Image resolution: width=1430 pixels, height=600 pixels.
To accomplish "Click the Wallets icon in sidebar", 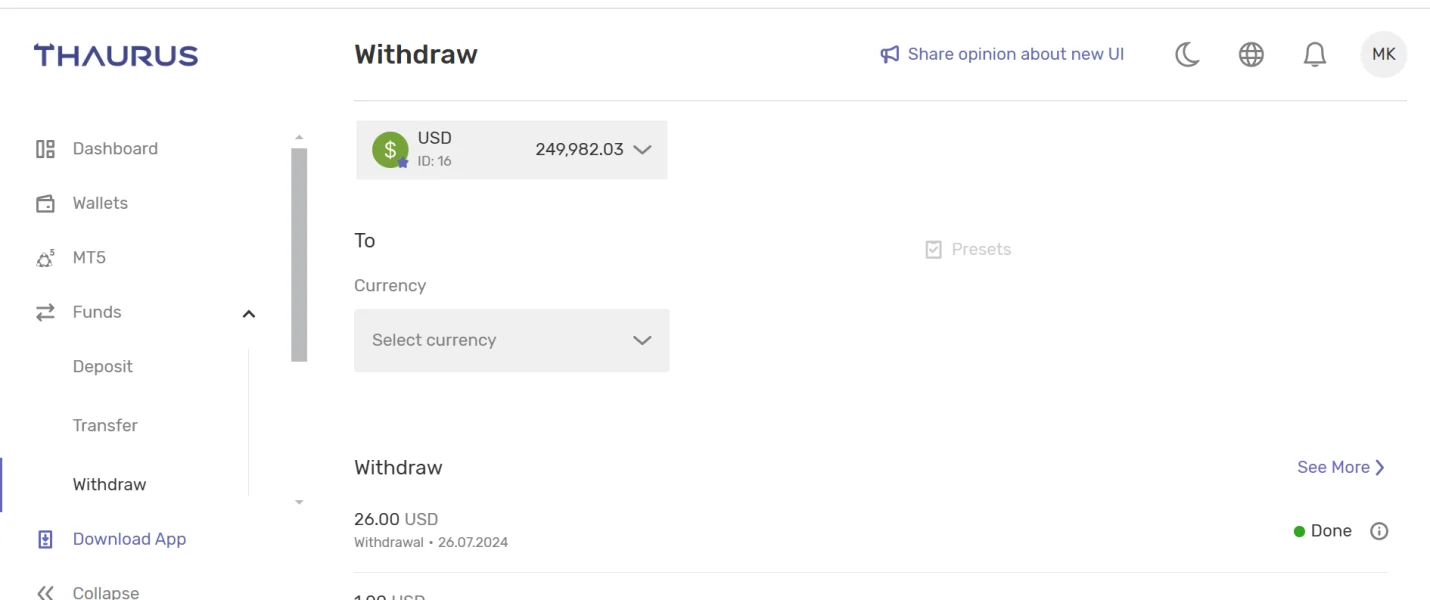I will pyautogui.click(x=45, y=204).
